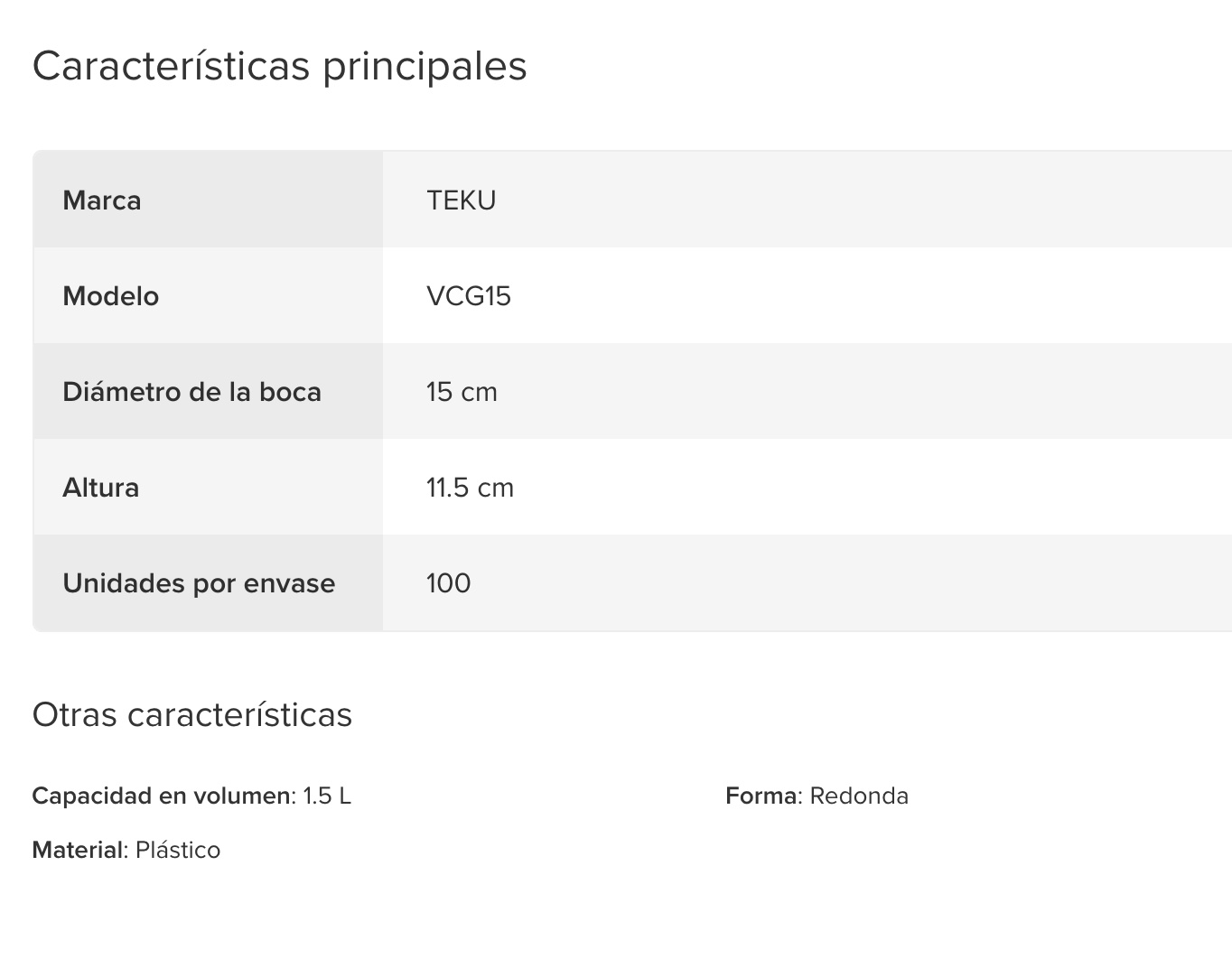Select the "Plástico" material value
The image size is (1232, 959).
[178, 850]
